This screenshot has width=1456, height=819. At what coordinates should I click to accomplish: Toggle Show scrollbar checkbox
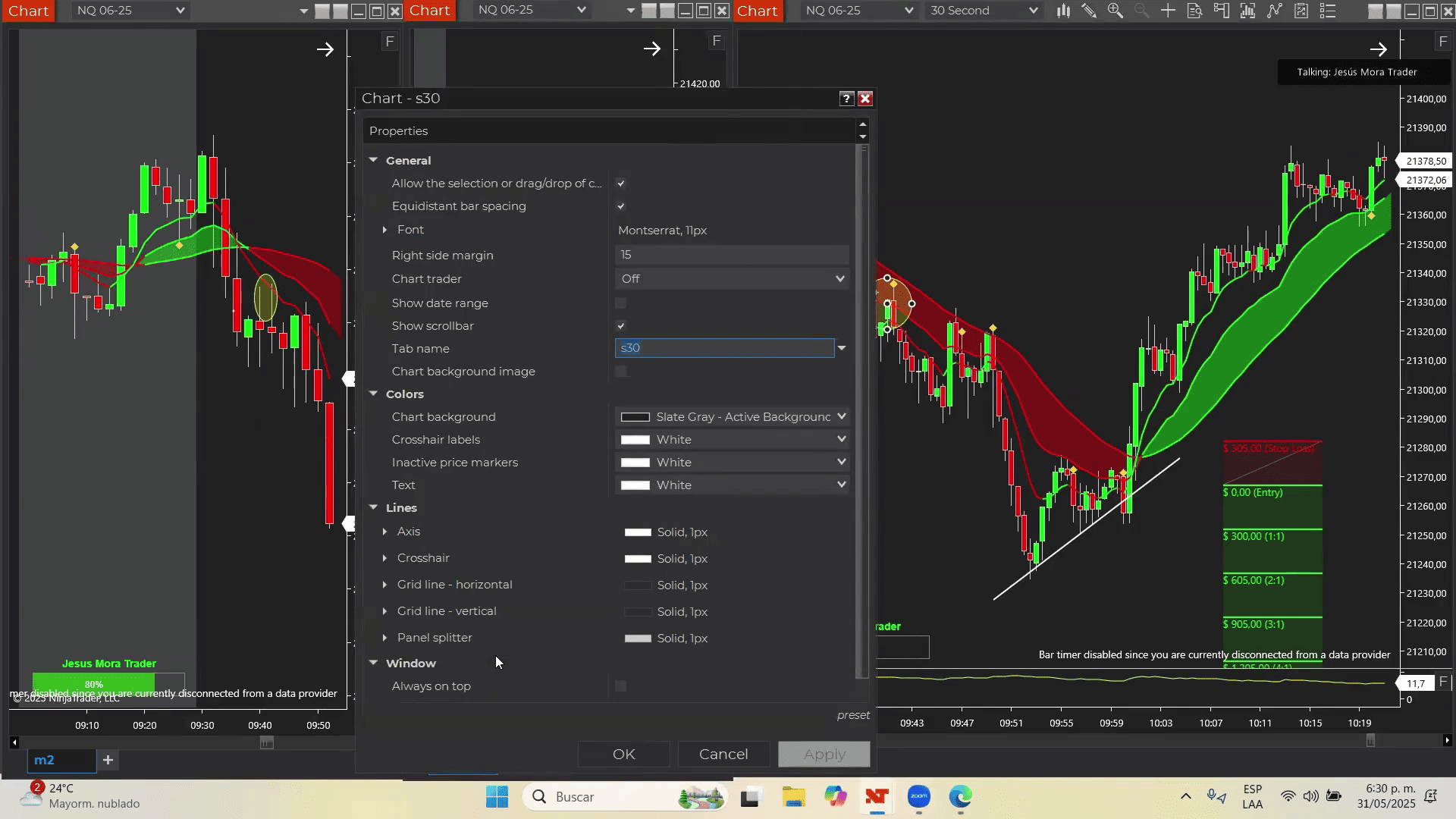click(621, 326)
